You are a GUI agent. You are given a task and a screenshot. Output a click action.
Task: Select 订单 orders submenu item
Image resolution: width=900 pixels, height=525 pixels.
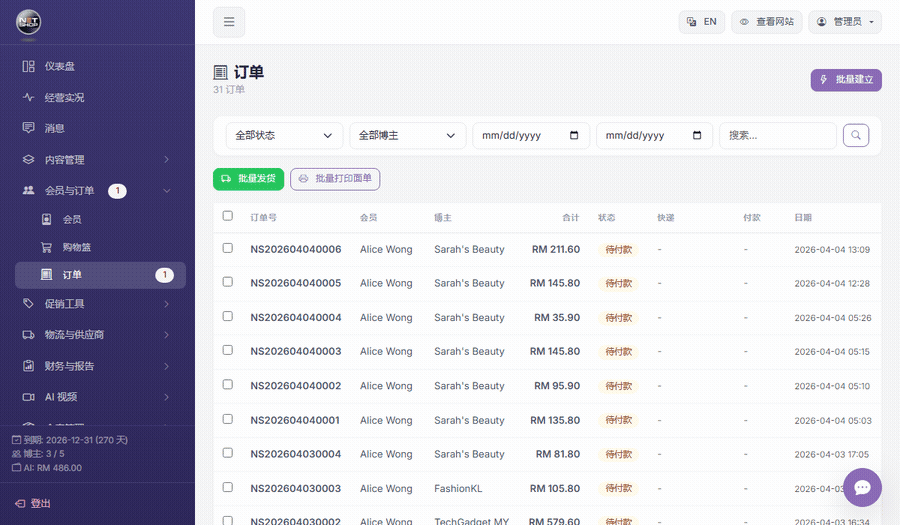click(x=100, y=275)
